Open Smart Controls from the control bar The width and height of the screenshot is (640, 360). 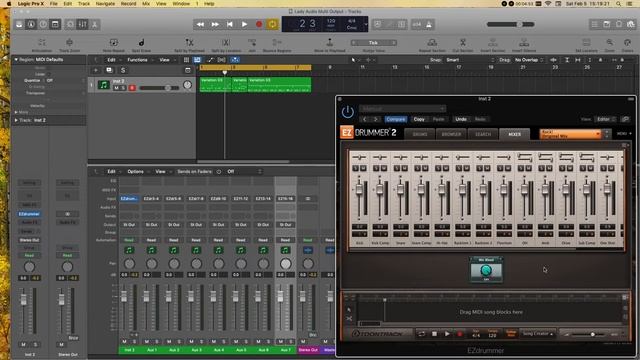coord(70,24)
